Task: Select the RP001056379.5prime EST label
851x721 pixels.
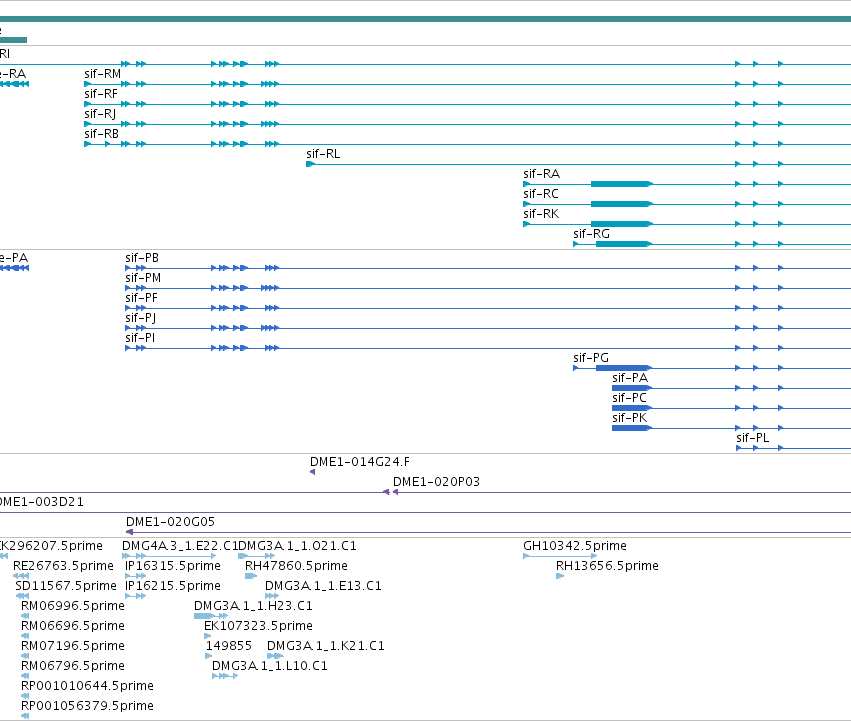Action: point(87,706)
